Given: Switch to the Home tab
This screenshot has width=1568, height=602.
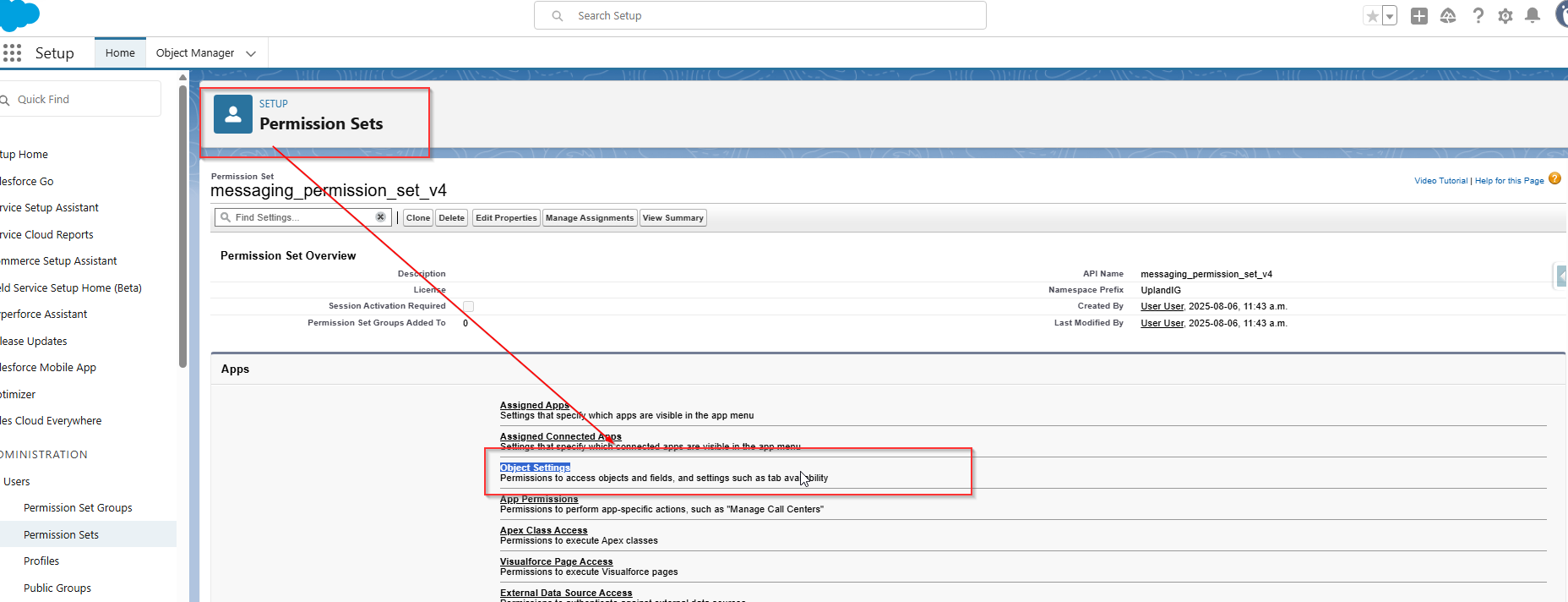Looking at the screenshot, I should 120,53.
